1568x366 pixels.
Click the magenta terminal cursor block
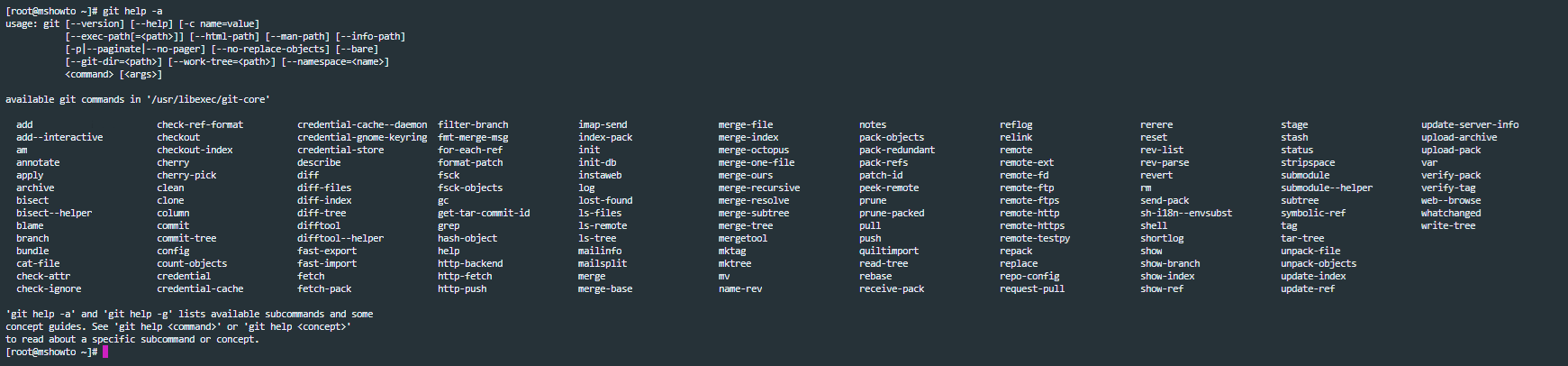(105, 352)
